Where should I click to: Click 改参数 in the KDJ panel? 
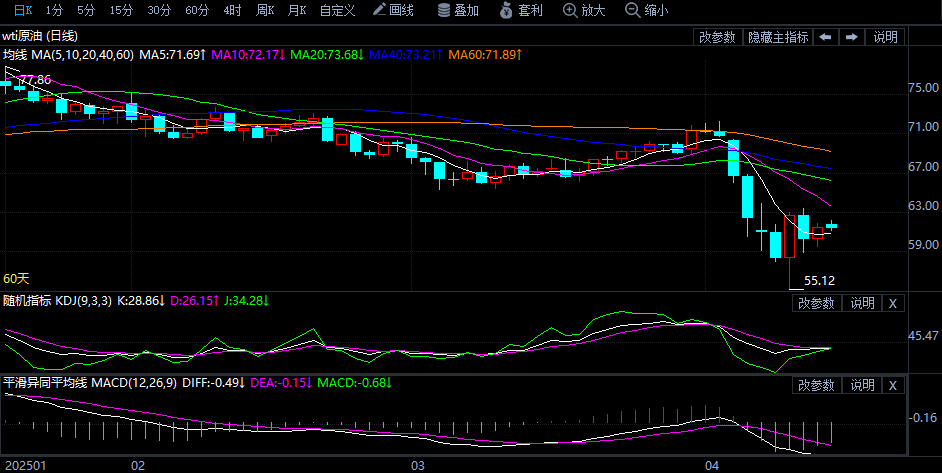816,303
